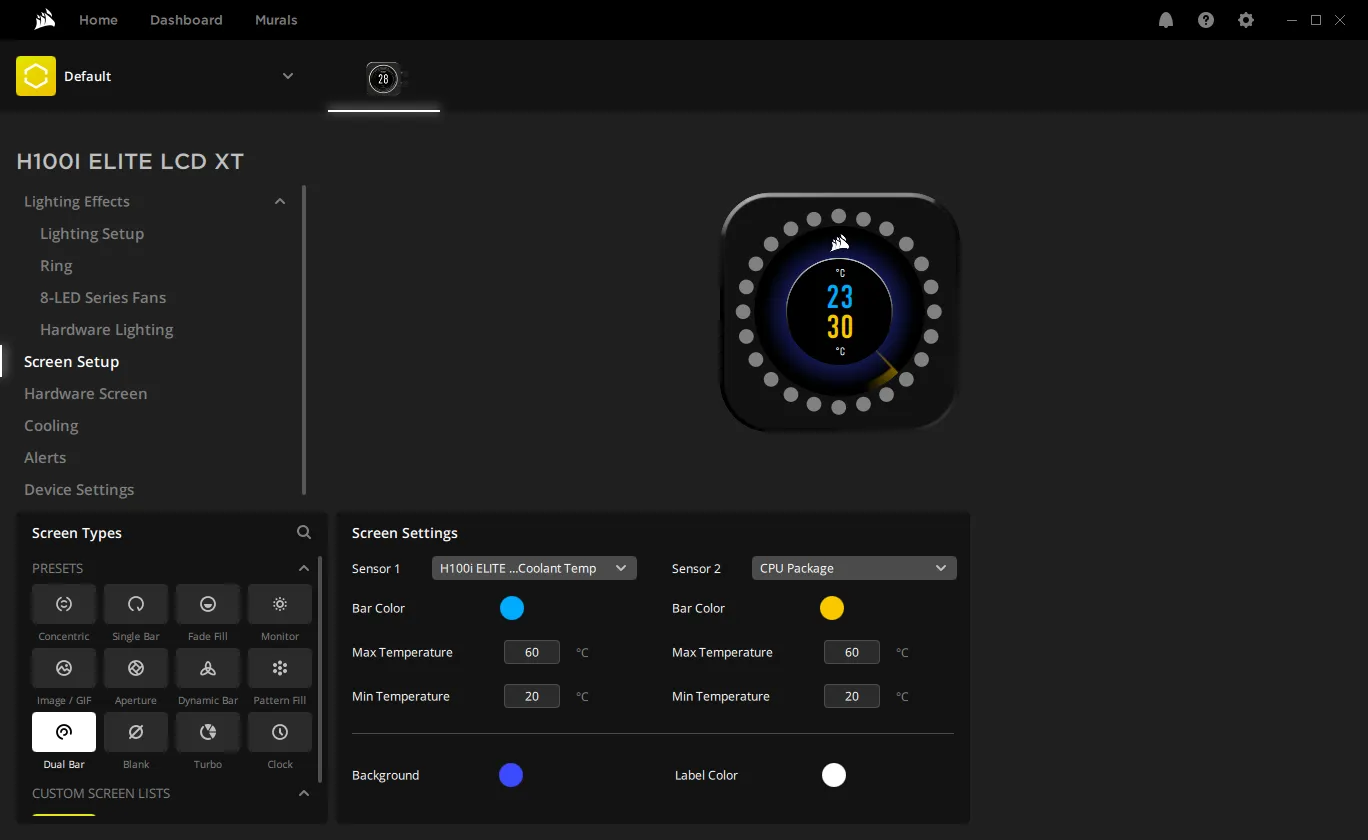Viewport: 1368px width, 840px height.
Task: Select the Single Bar screen preset
Action: click(136, 604)
